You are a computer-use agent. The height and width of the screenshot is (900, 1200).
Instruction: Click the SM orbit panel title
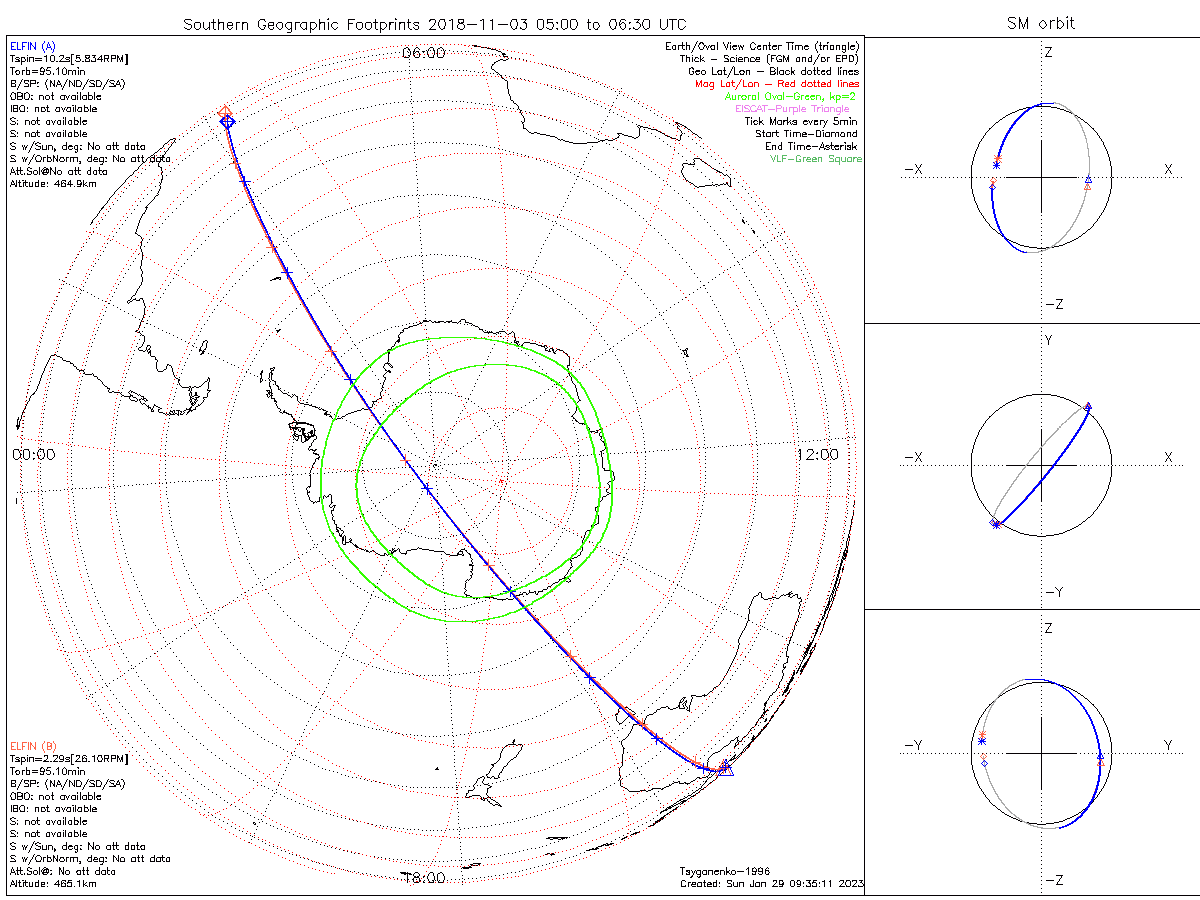pos(1041,23)
